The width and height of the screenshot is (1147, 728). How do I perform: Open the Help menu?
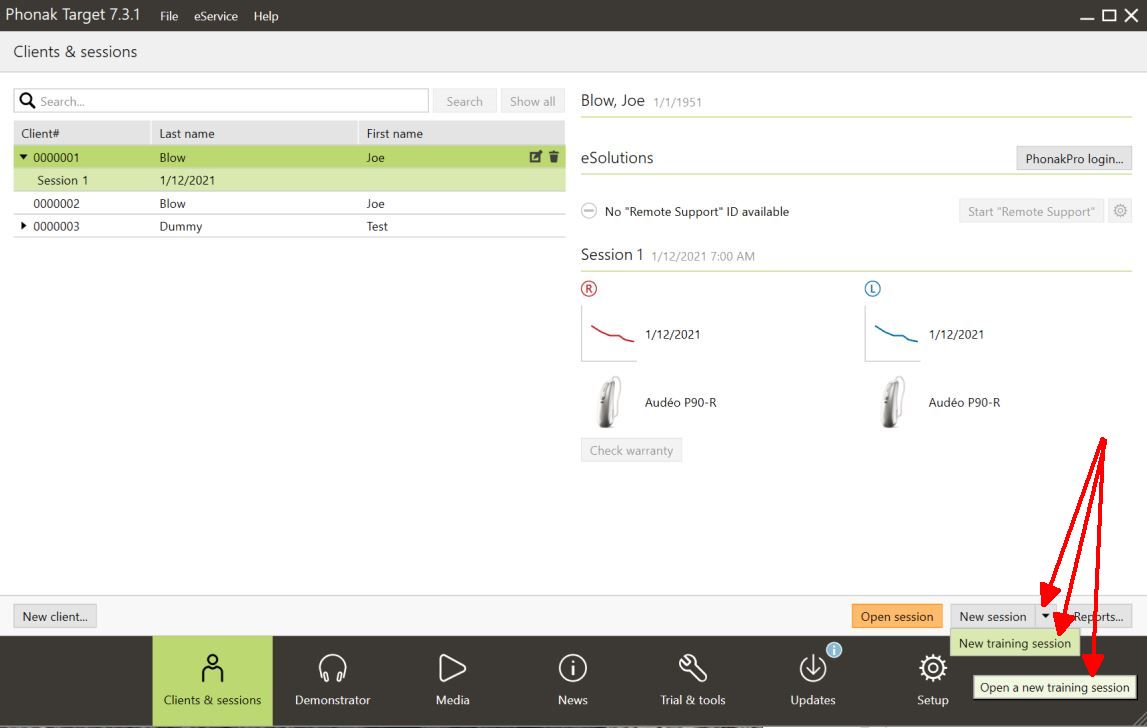[266, 16]
